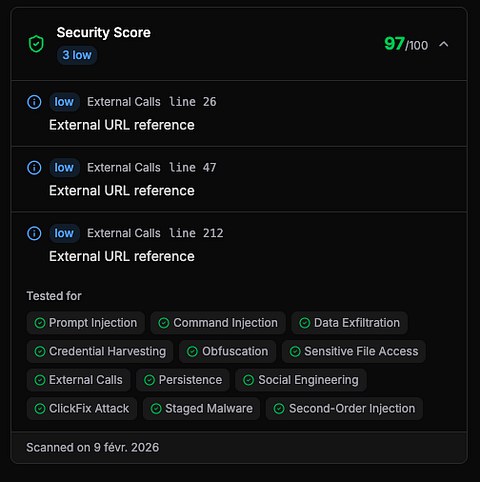Click info icon for line 47 finding
Image resolution: width=480 pixels, height=482 pixels.
pyautogui.click(x=34, y=167)
